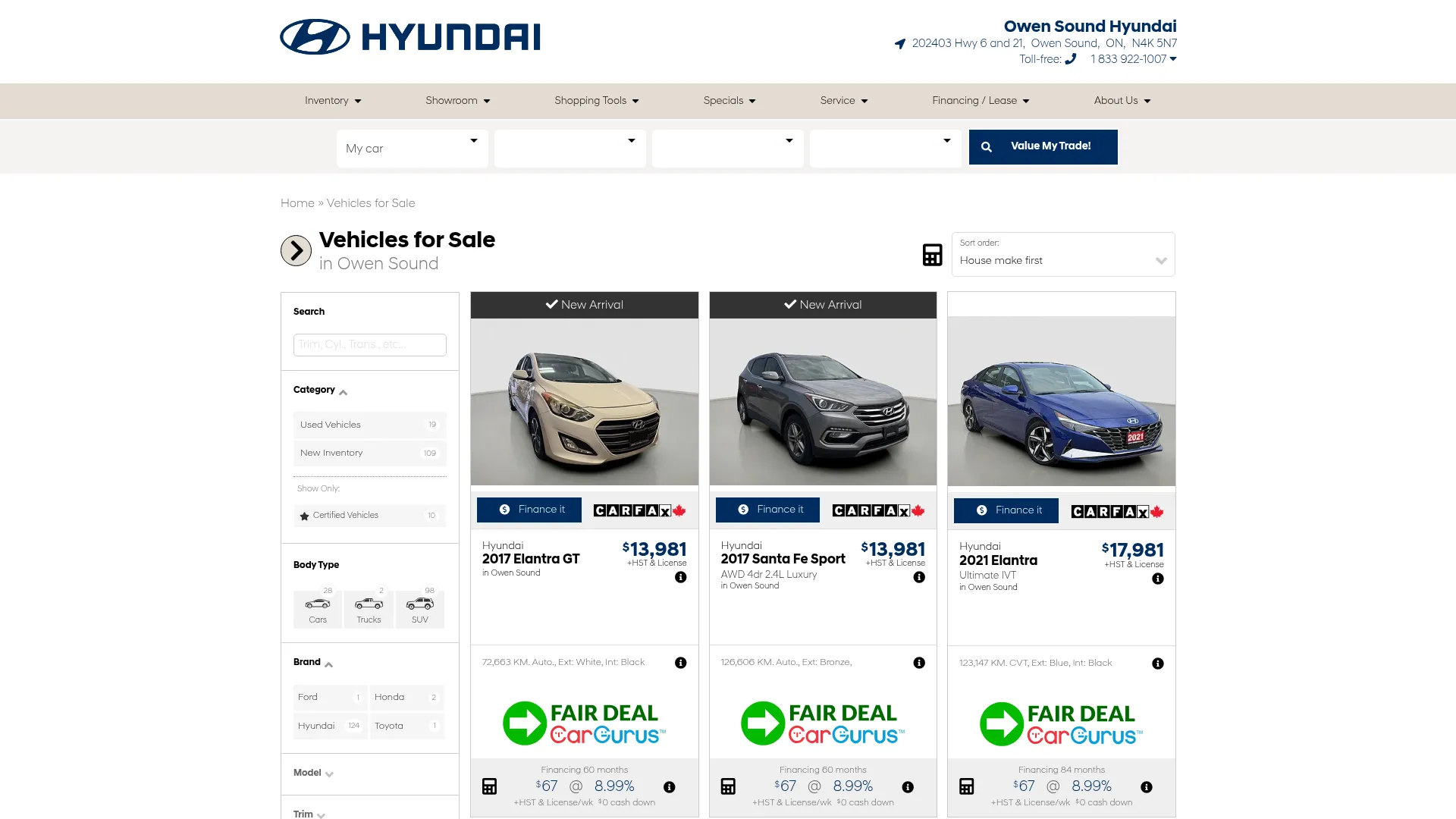Click Finance it on 2017 Elantra GT
The width and height of the screenshot is (1456, 819).
tap(529, 510)
